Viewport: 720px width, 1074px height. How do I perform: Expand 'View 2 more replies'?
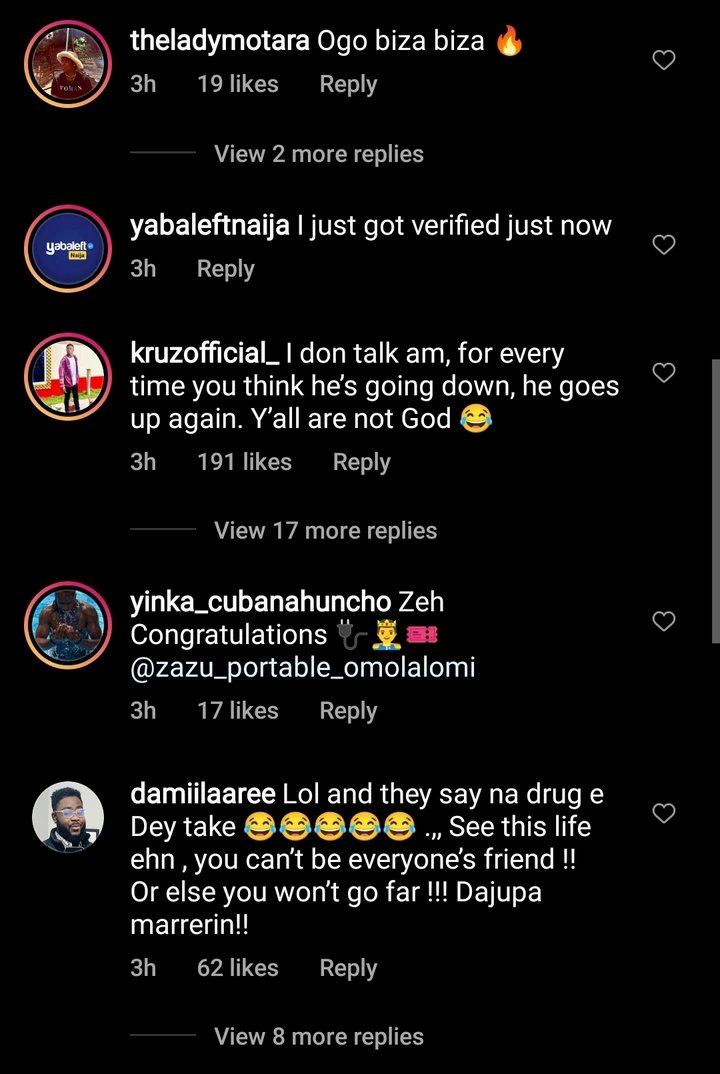click(318, 154)
